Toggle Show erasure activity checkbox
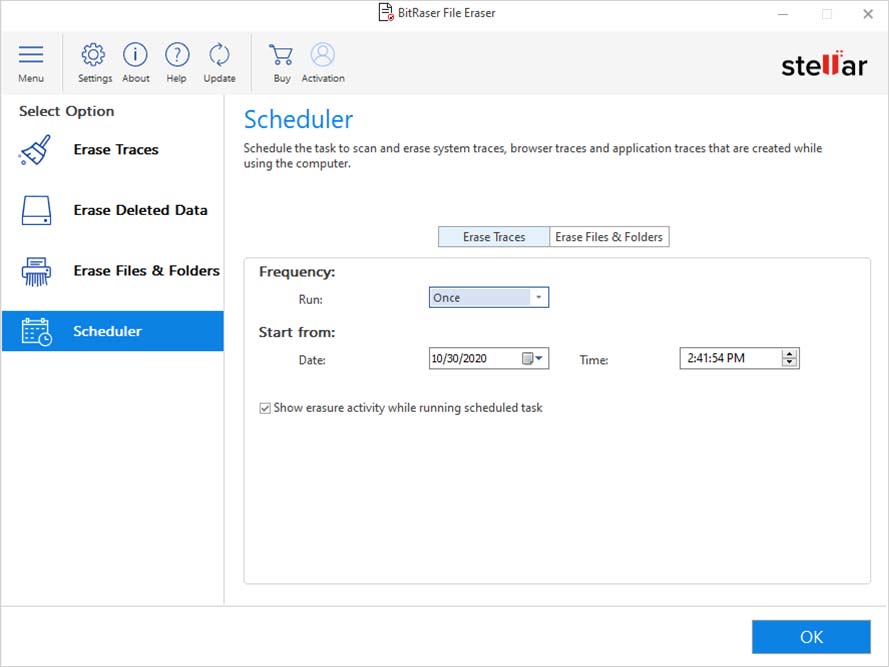The height and width of the screenshot is (667, 889). click(x=265, y=408)
